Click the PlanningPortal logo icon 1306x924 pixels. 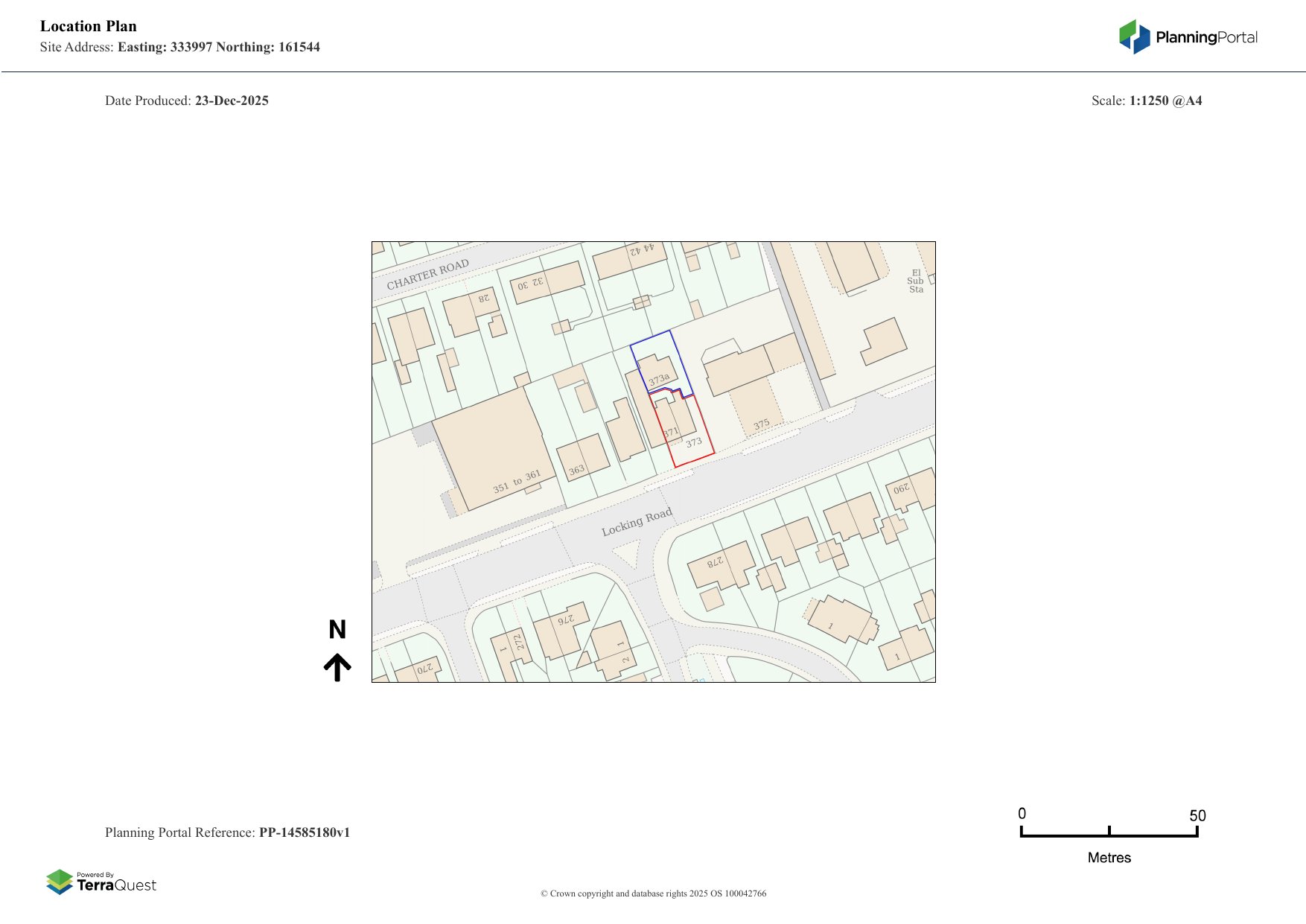[1134, 36]
